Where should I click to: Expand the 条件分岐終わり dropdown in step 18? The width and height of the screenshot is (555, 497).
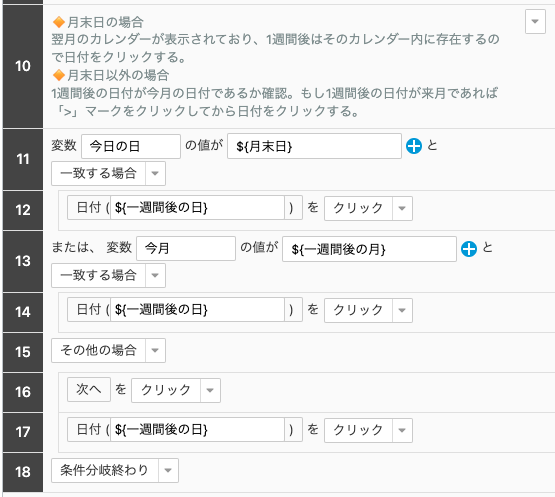click(168, 470)
